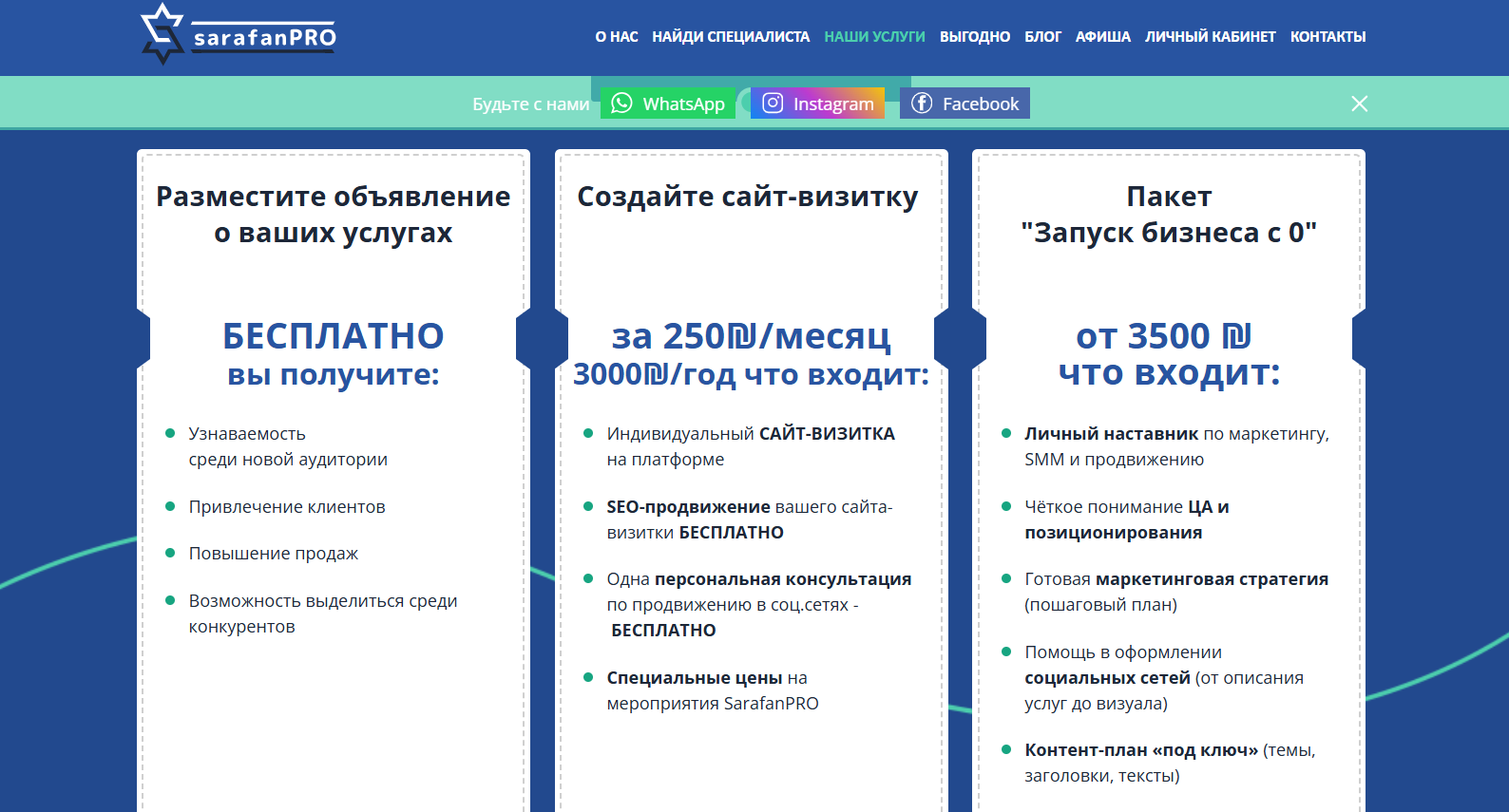Screen dimensions: 1509x812
Task: Click the БЕСПЛАТНО heading in first card
Action: 333,336
